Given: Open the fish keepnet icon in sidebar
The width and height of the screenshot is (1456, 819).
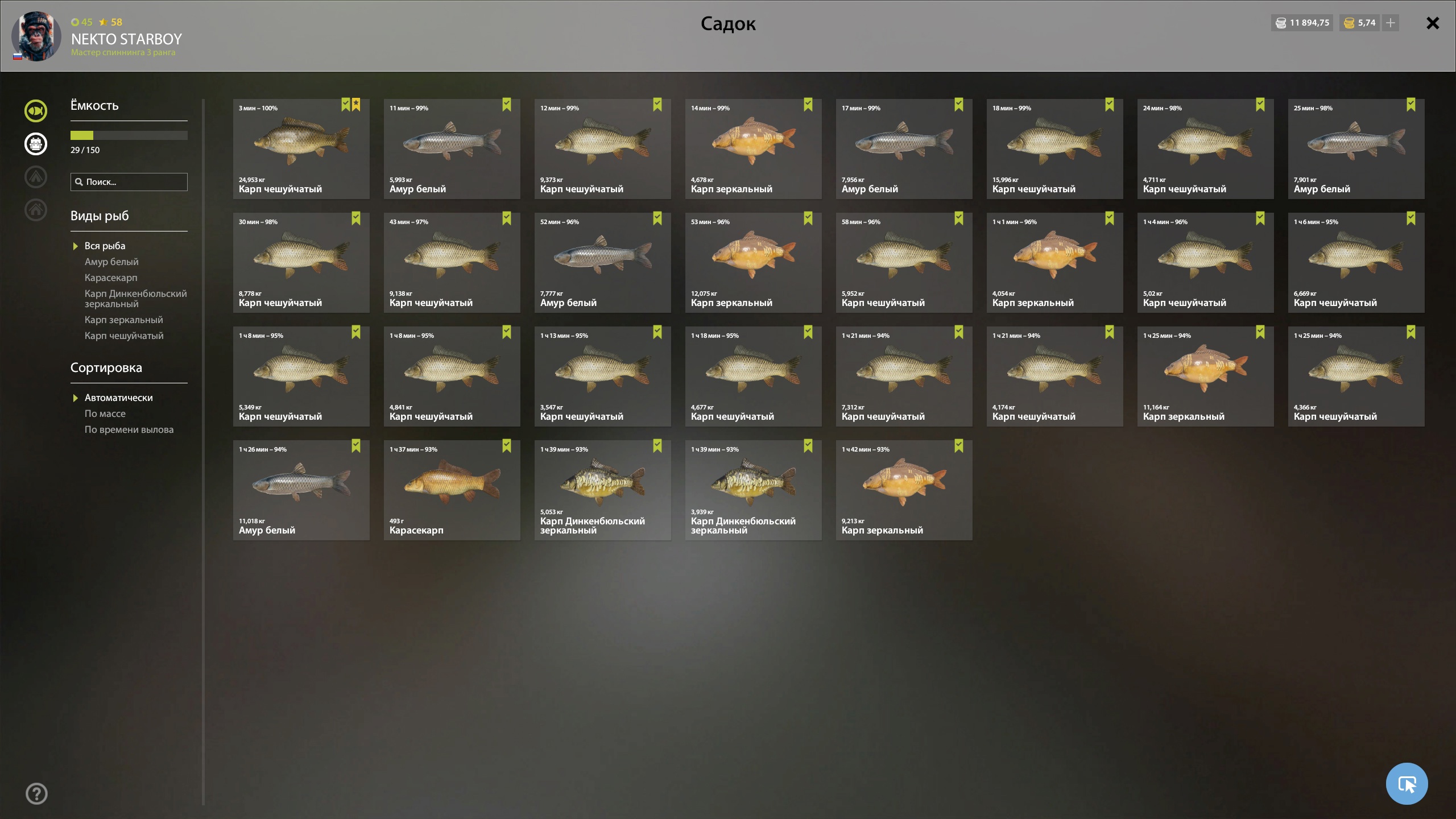Looking at the screenshot, I should coord(36,111).
